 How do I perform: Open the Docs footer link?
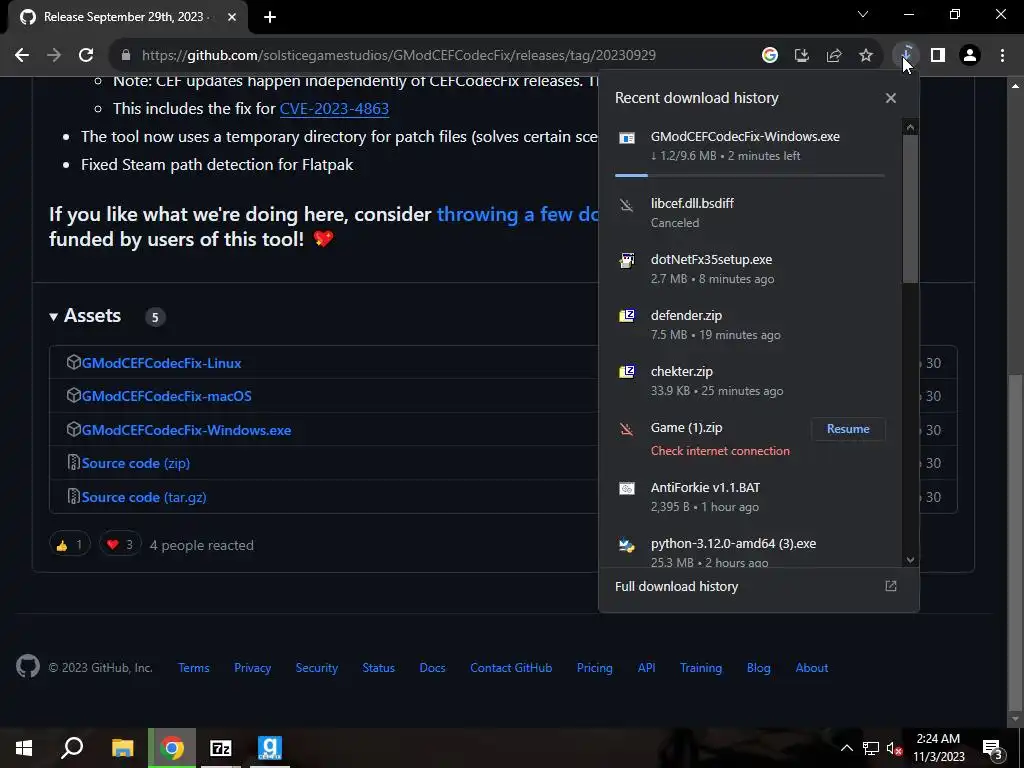click(432, 667)
